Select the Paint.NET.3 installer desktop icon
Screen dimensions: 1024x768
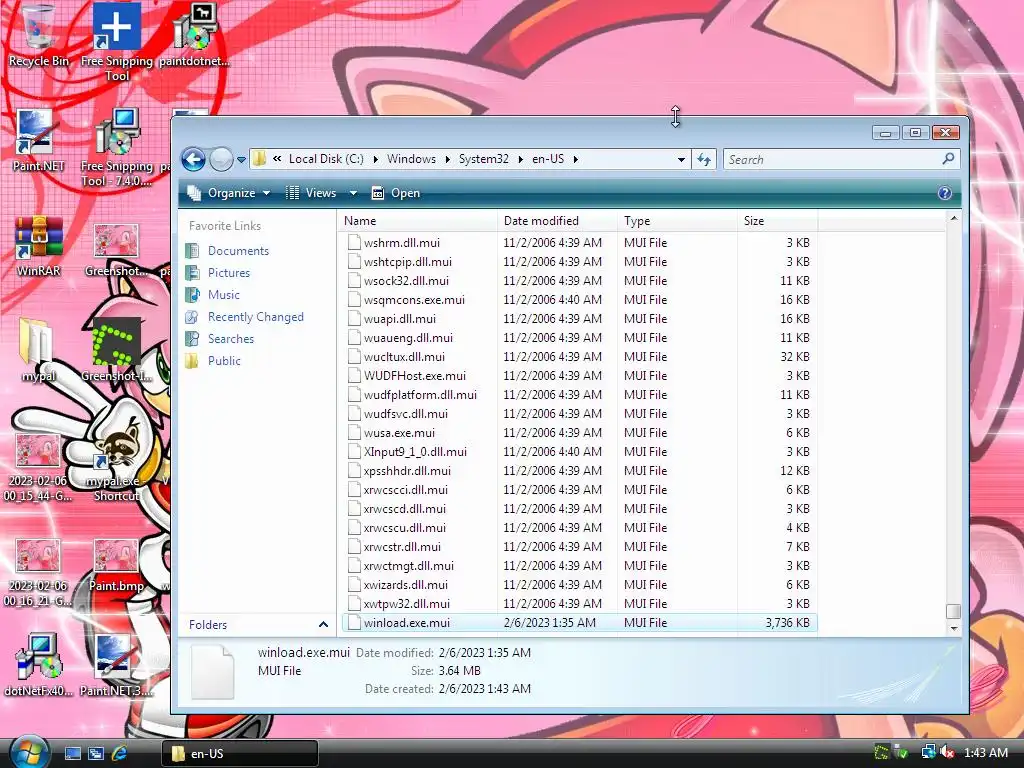click(116, 664)
